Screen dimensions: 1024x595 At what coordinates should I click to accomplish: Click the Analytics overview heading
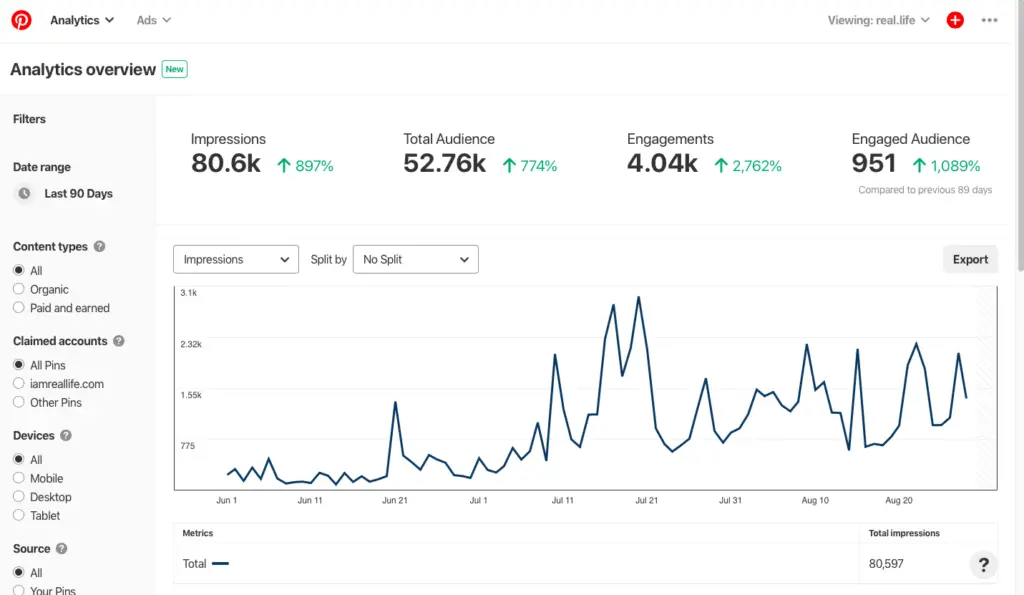83,69
